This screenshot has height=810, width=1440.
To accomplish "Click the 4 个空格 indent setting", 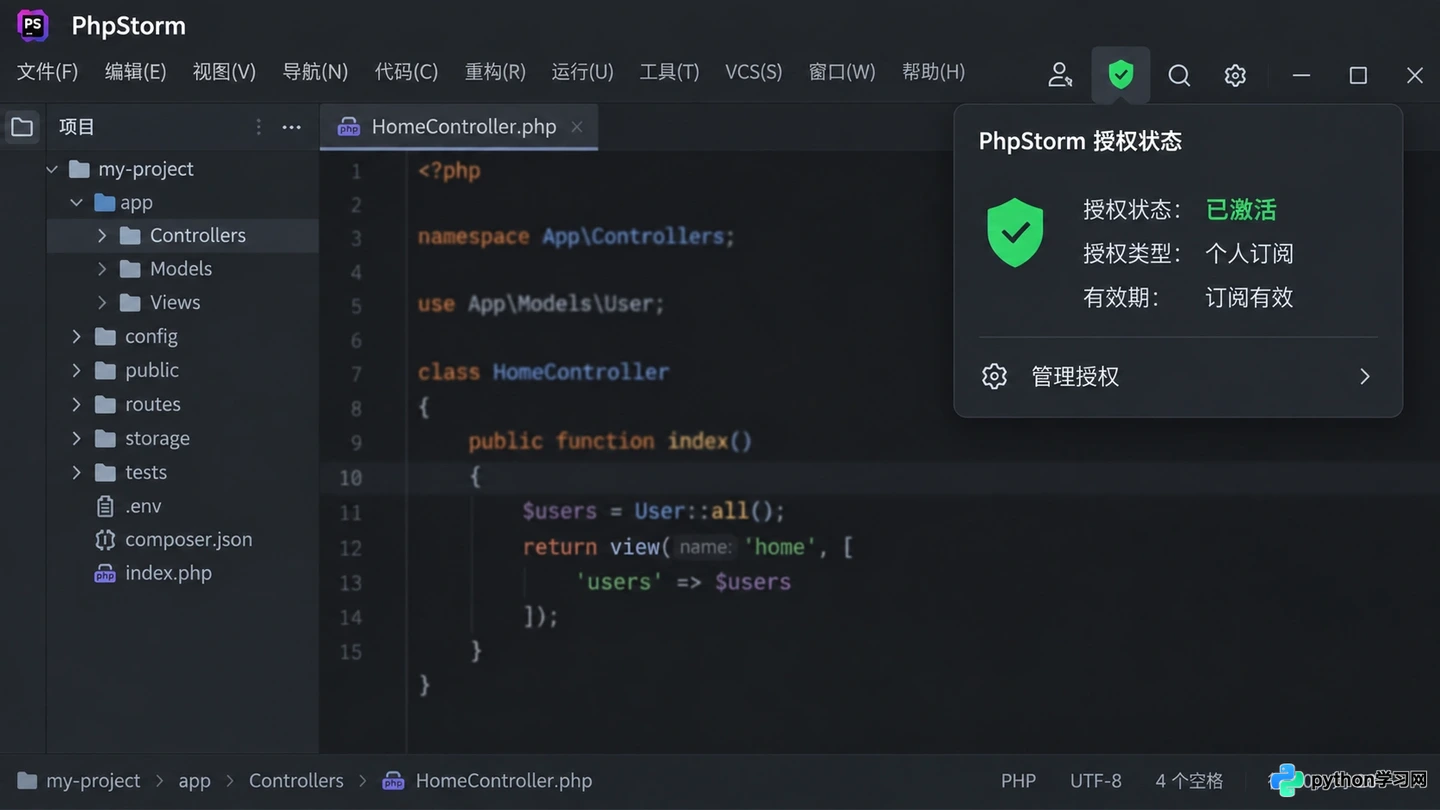I will click(x=1189, y=781).
